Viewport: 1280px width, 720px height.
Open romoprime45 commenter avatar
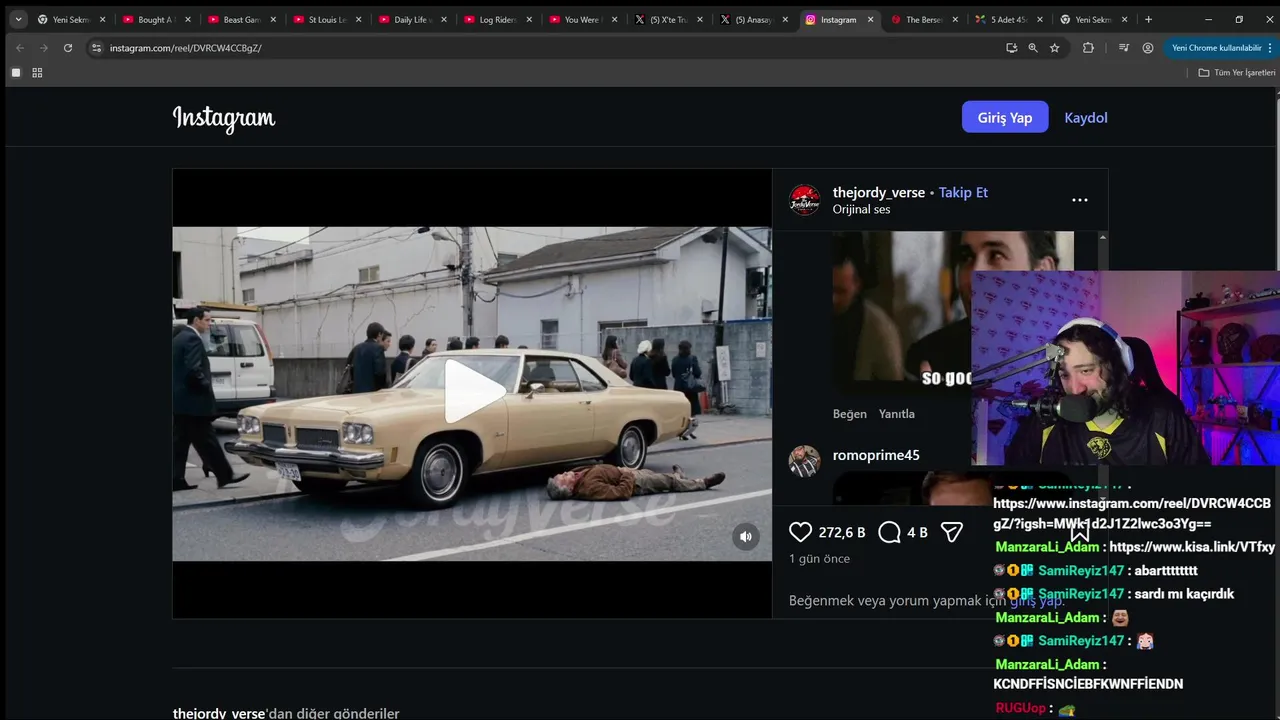click(805, 461)
